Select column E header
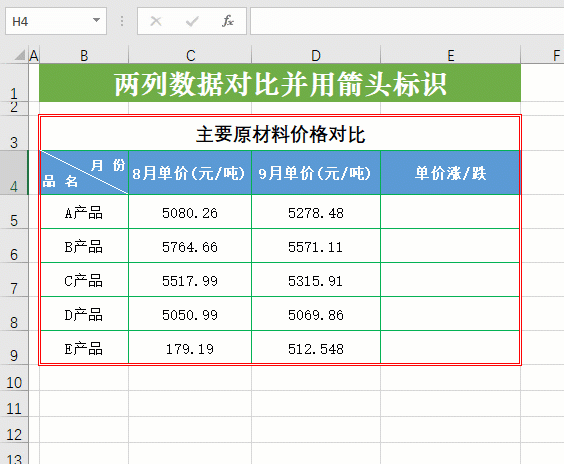This screenshot has height=464, width=564. [450, 55]
